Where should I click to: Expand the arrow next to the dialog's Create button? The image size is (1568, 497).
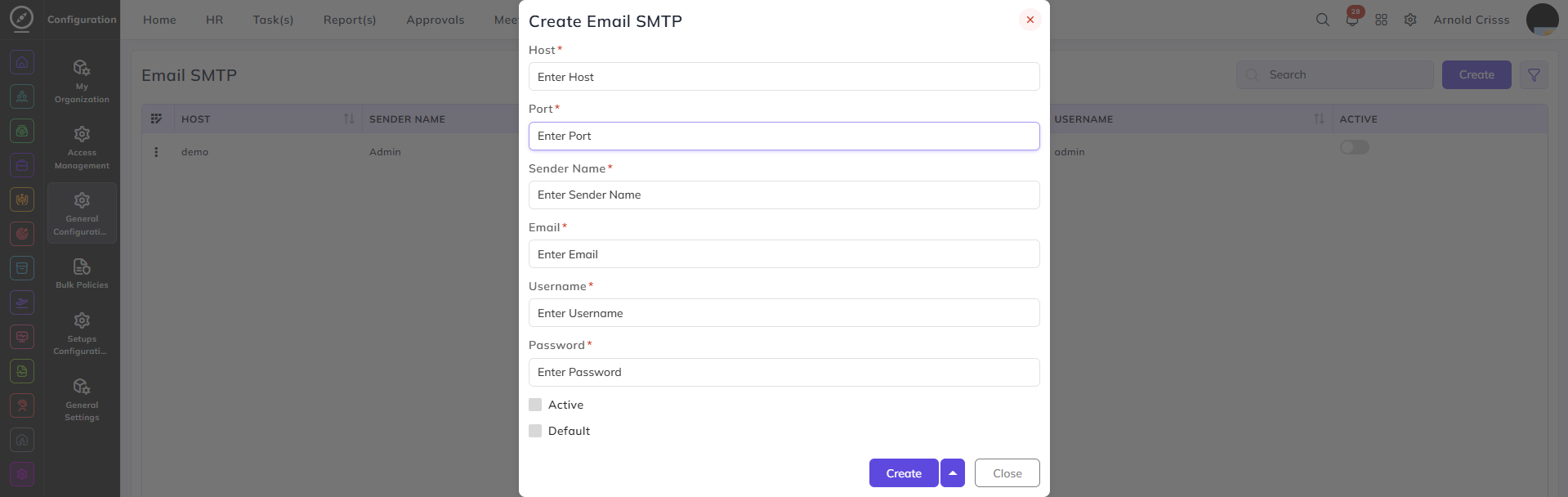(x=953, y=473)
